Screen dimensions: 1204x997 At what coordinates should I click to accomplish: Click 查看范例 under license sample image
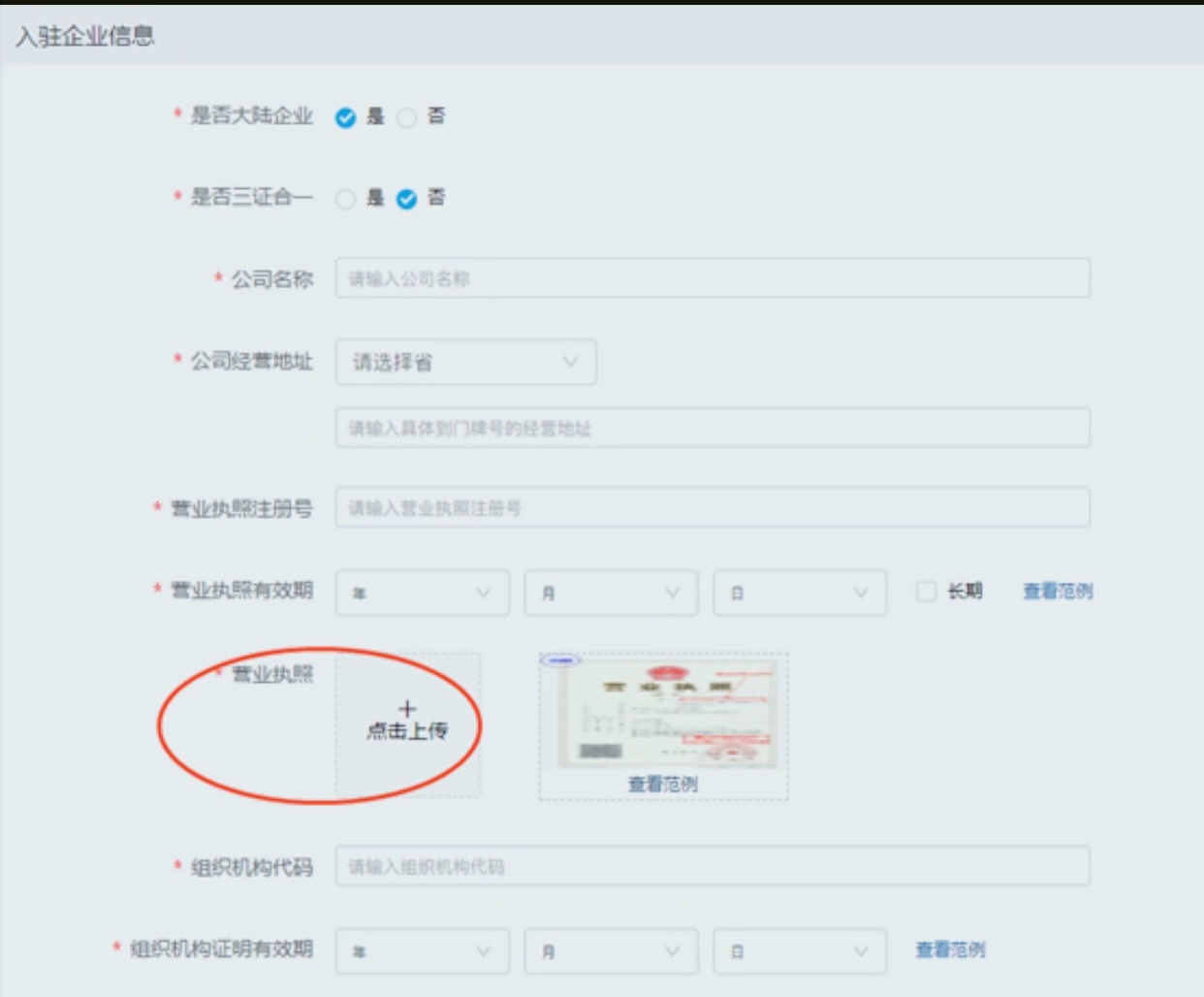coord(663,784)
